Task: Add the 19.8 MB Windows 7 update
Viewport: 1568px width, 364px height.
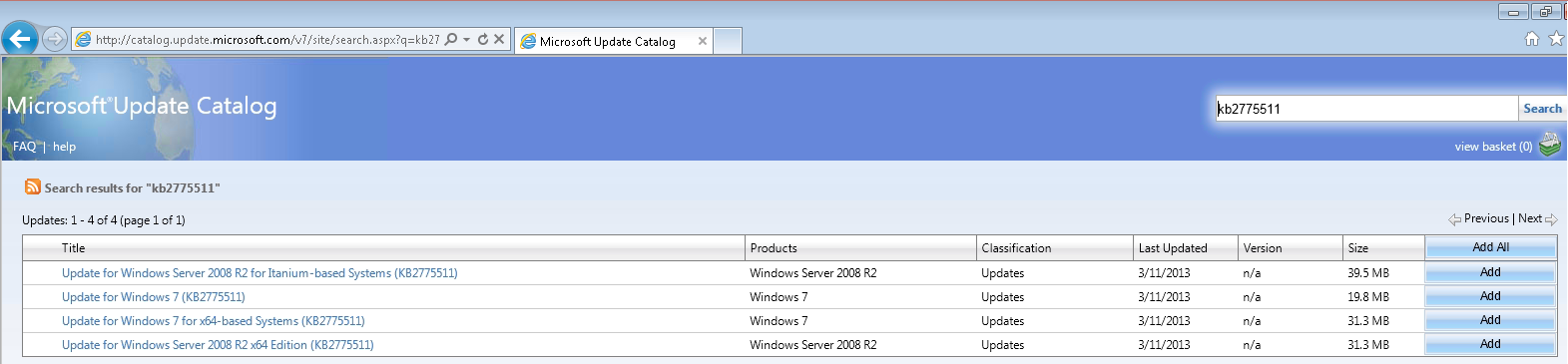Action: point(1490,296)
